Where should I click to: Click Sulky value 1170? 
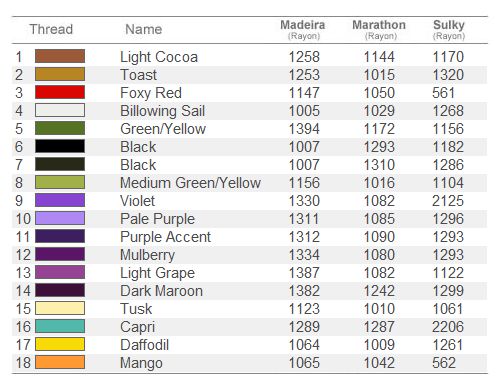(448, 57)
